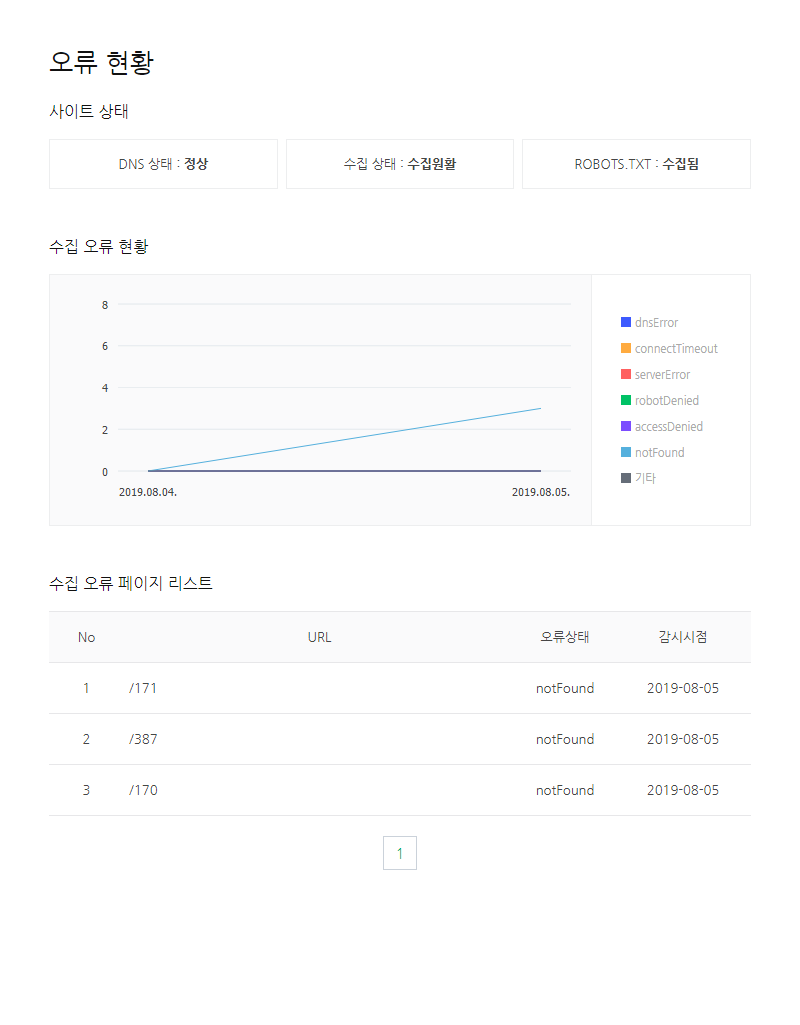Hide the notFound series on the chart
Screen dimensions: 800x1025
[658, 452]
